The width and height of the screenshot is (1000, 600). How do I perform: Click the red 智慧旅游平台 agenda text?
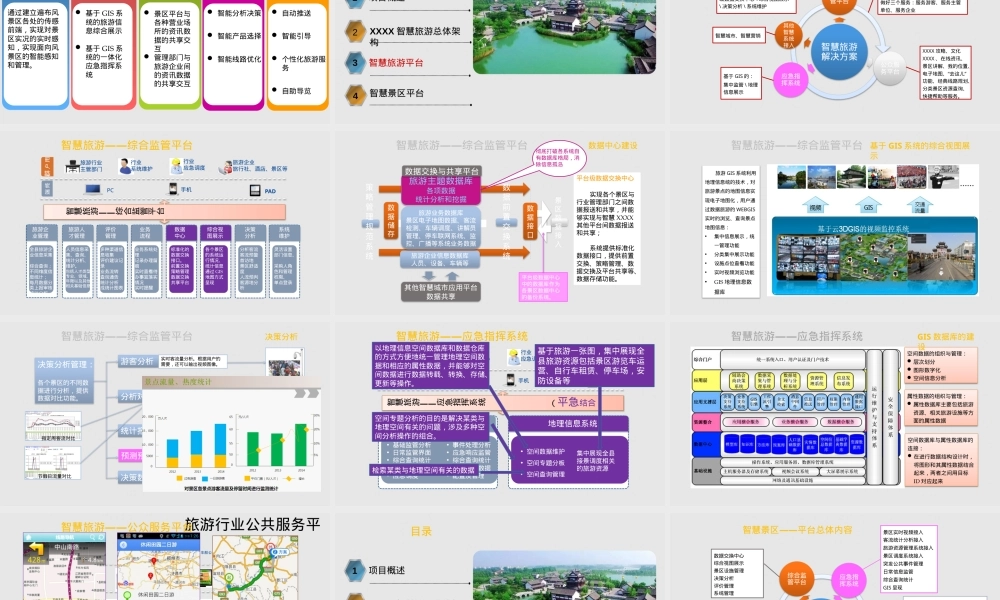click(x=395, y=62)
